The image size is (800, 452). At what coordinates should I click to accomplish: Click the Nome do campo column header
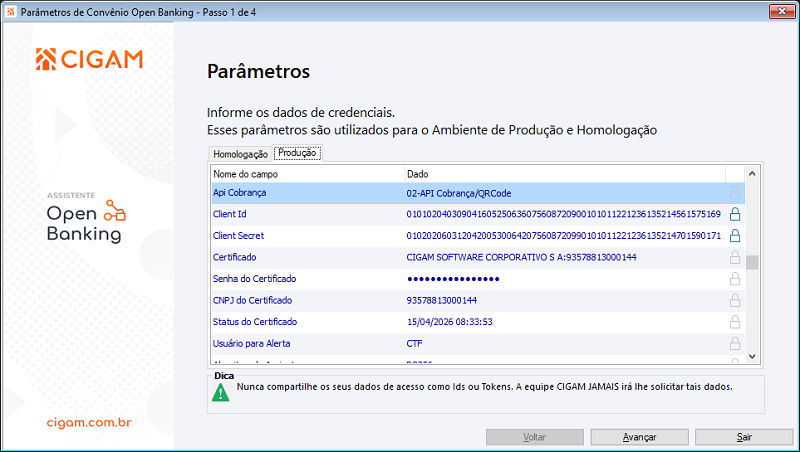pos(308,174)
